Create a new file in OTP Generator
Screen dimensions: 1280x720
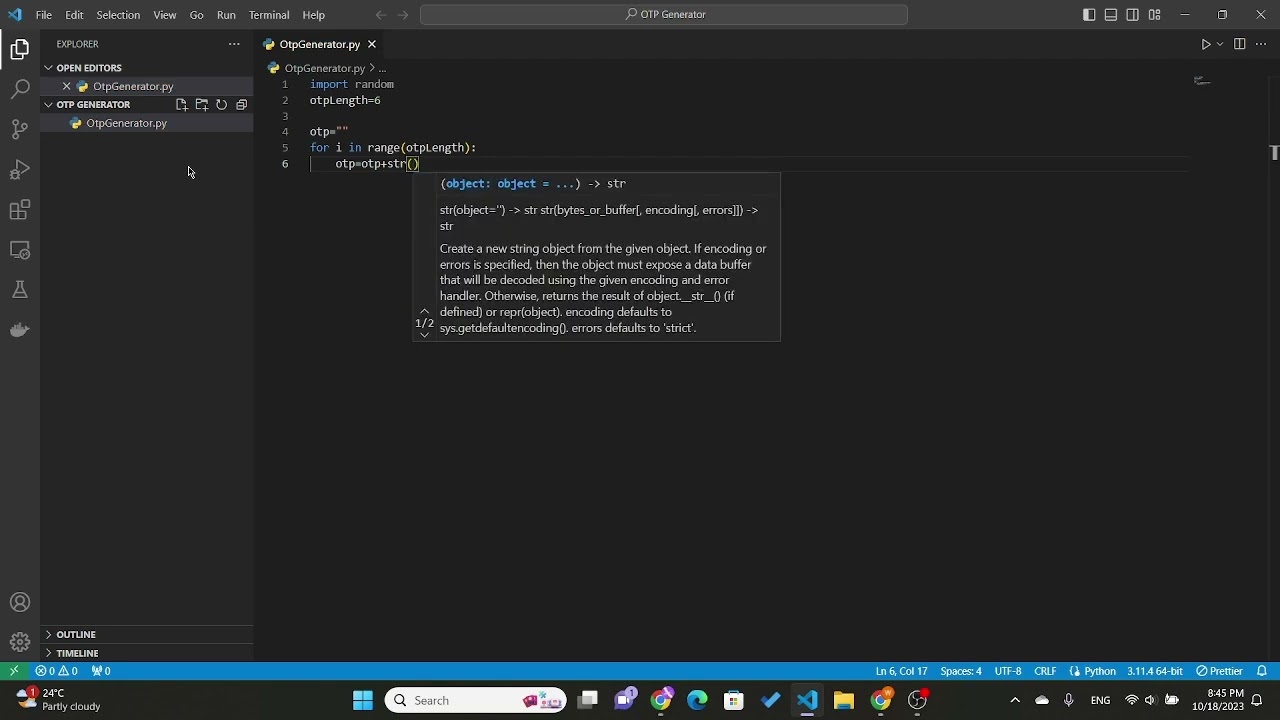coord(182,104)
